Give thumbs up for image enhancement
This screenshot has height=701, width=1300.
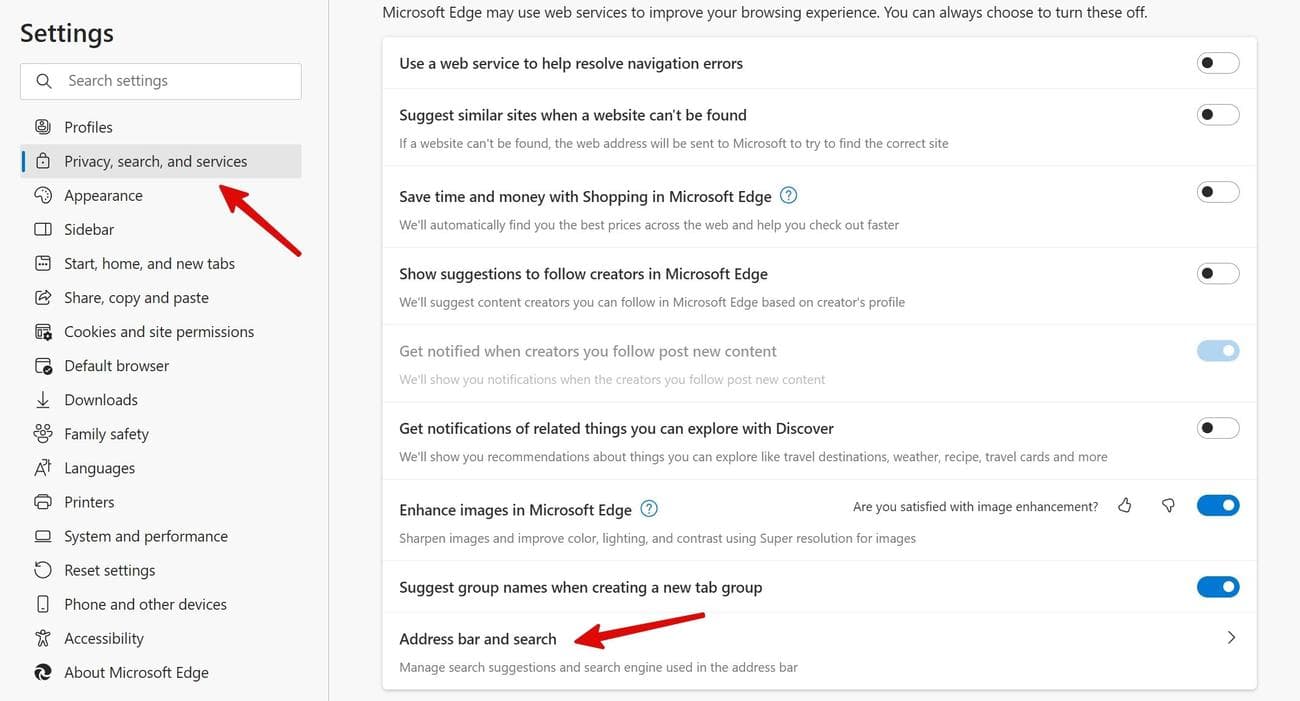point(1124,506)
